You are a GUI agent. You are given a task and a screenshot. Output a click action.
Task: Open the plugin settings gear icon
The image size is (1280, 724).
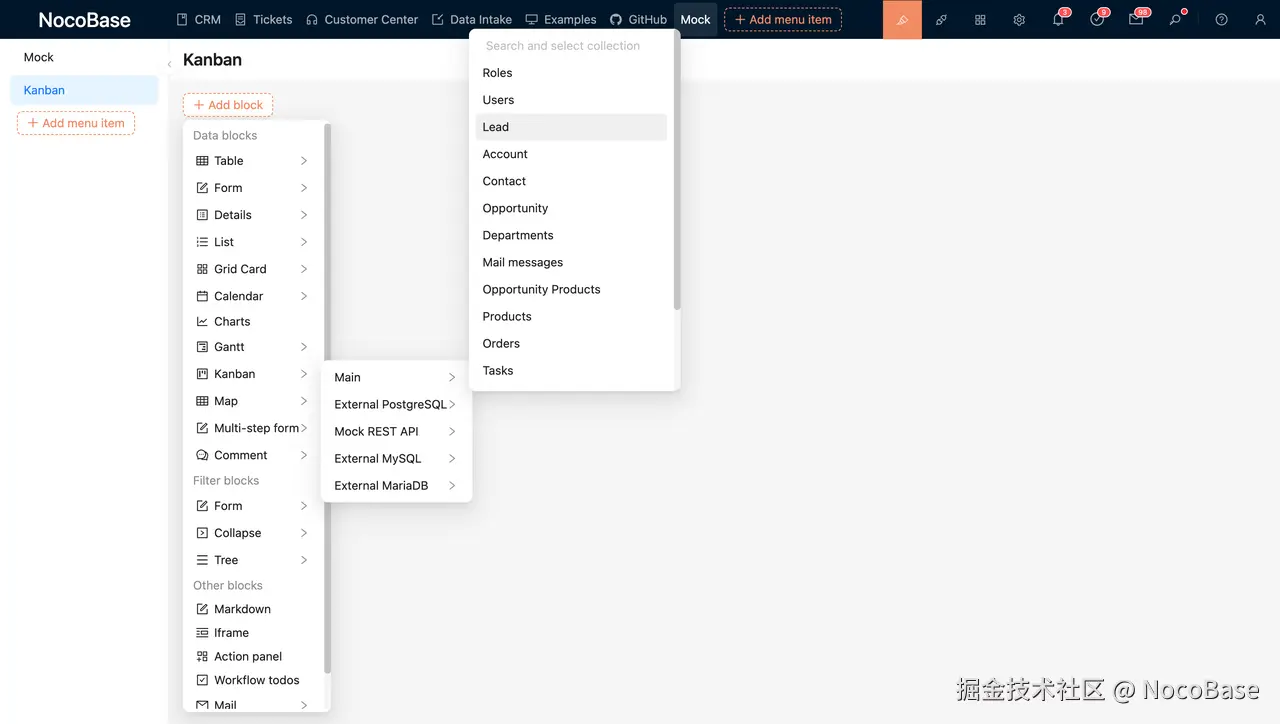(x=1019, y=19)
